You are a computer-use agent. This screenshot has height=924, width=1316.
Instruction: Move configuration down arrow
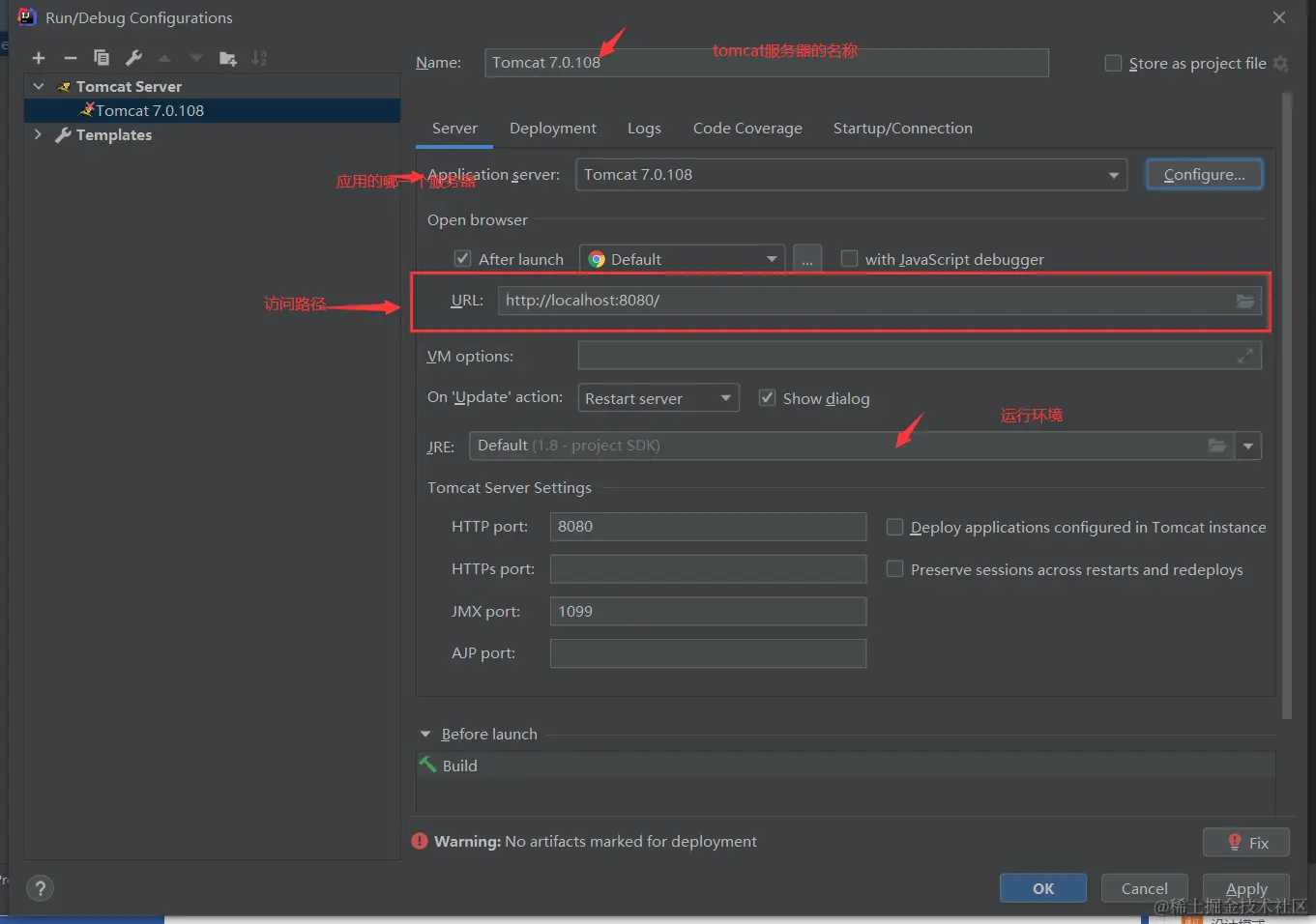click(x=196, y=58)
